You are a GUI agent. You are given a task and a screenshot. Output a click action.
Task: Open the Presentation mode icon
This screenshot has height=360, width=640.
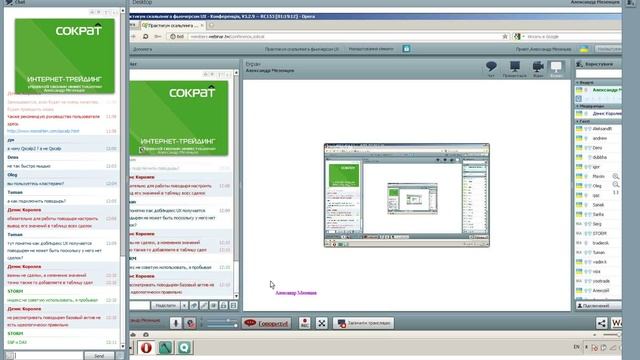tap(515, 69)
